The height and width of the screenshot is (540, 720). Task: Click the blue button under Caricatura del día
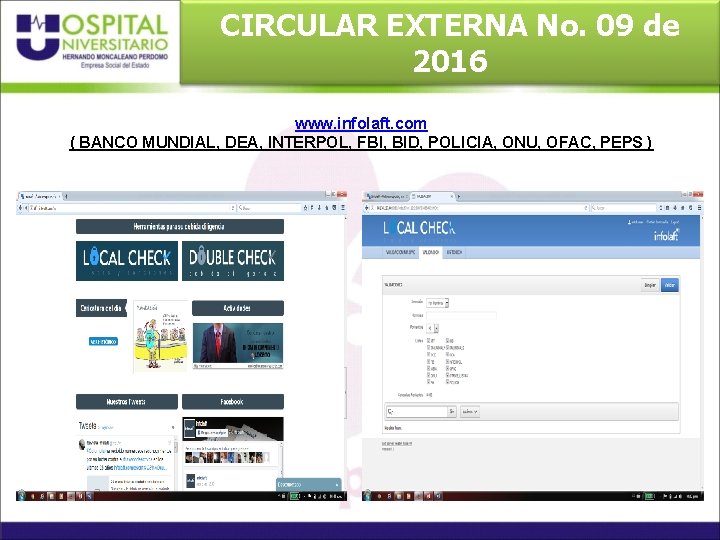pyautogui.click(x=103, y=341)
